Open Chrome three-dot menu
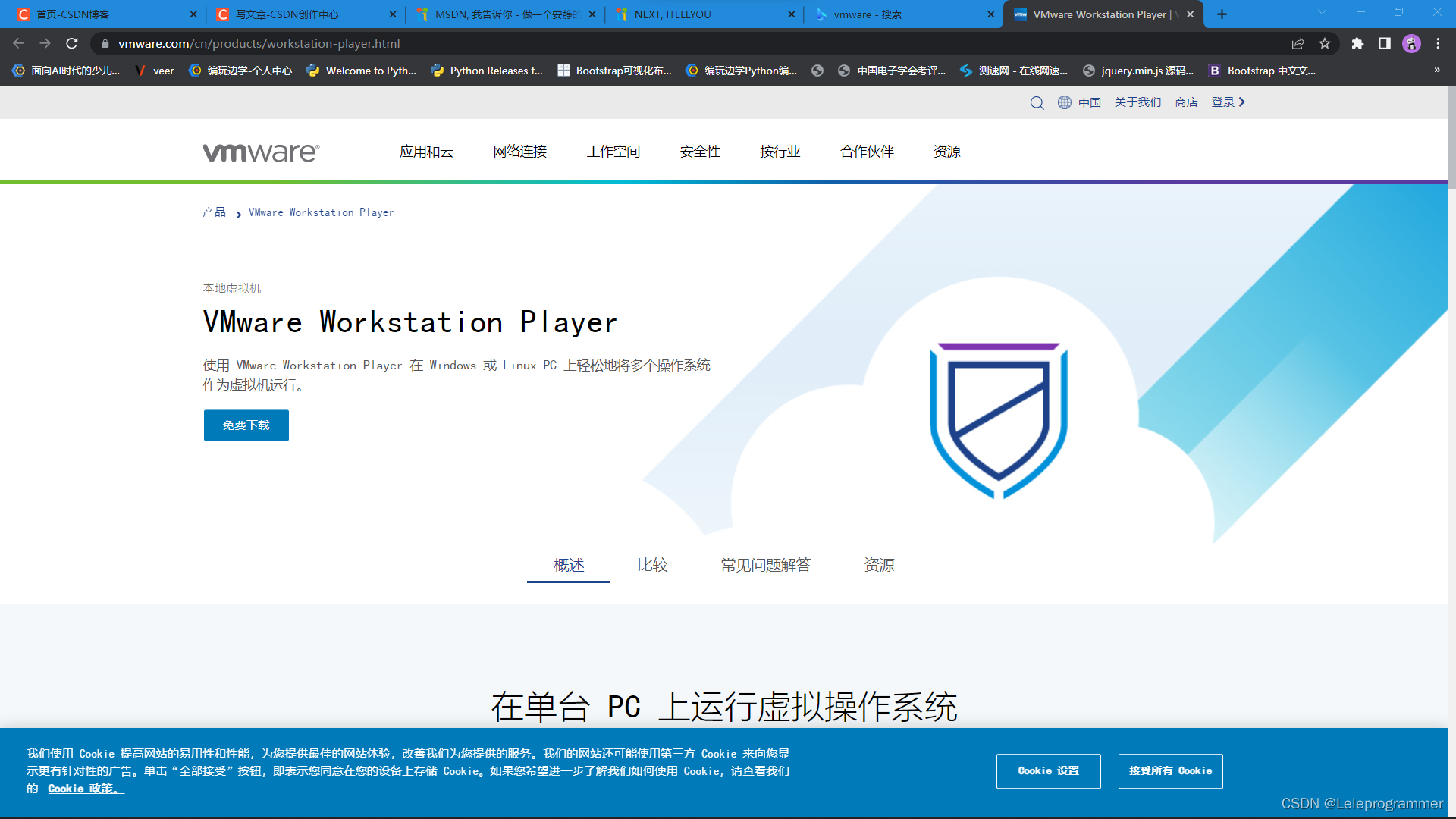 tap(1438, 44)
